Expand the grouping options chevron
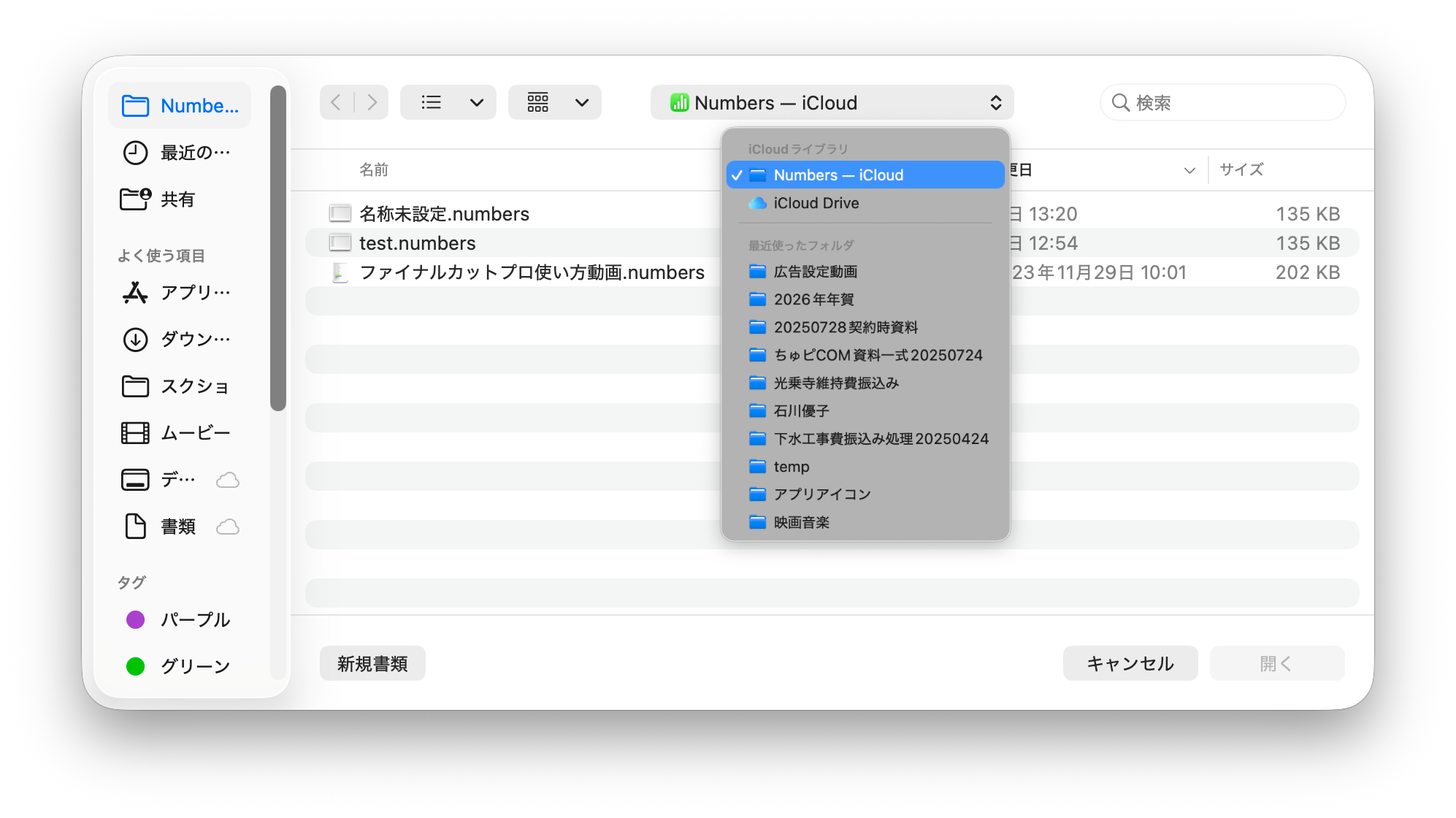Image resolution: width=1456 pixels, height=818 pixels. point(582,102)
